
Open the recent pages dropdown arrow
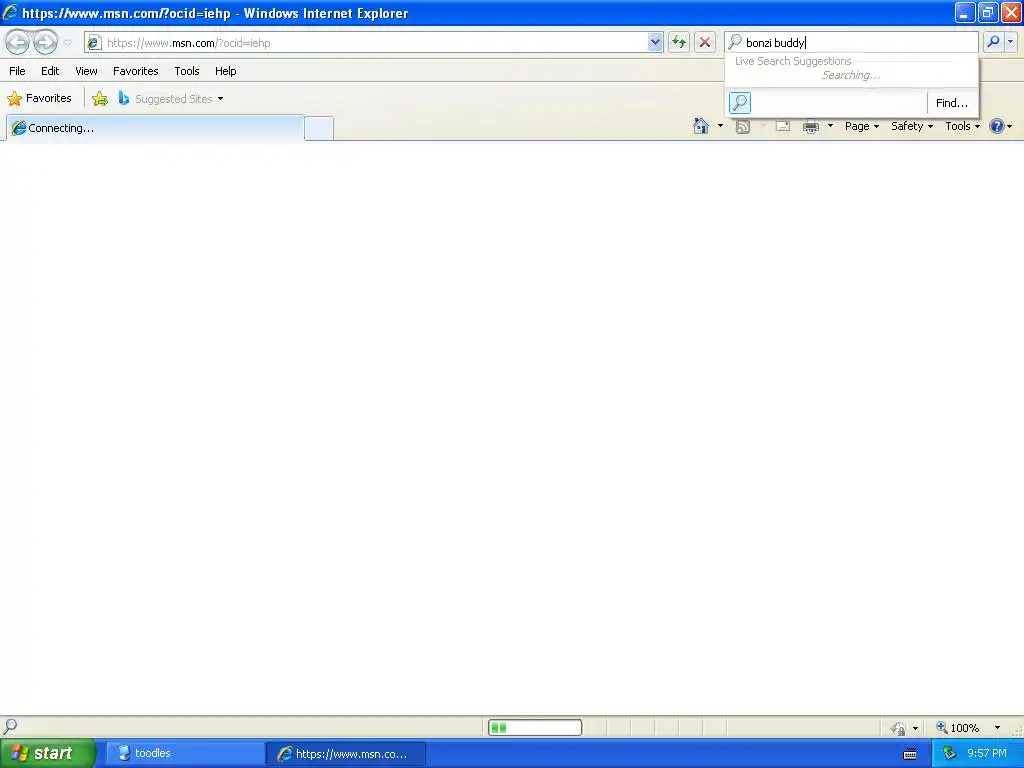[67, 43]
